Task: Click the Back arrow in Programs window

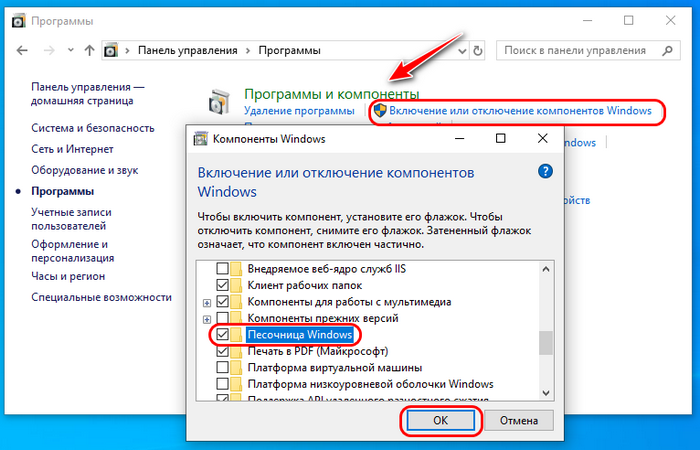Action: [x=22, y=51]
